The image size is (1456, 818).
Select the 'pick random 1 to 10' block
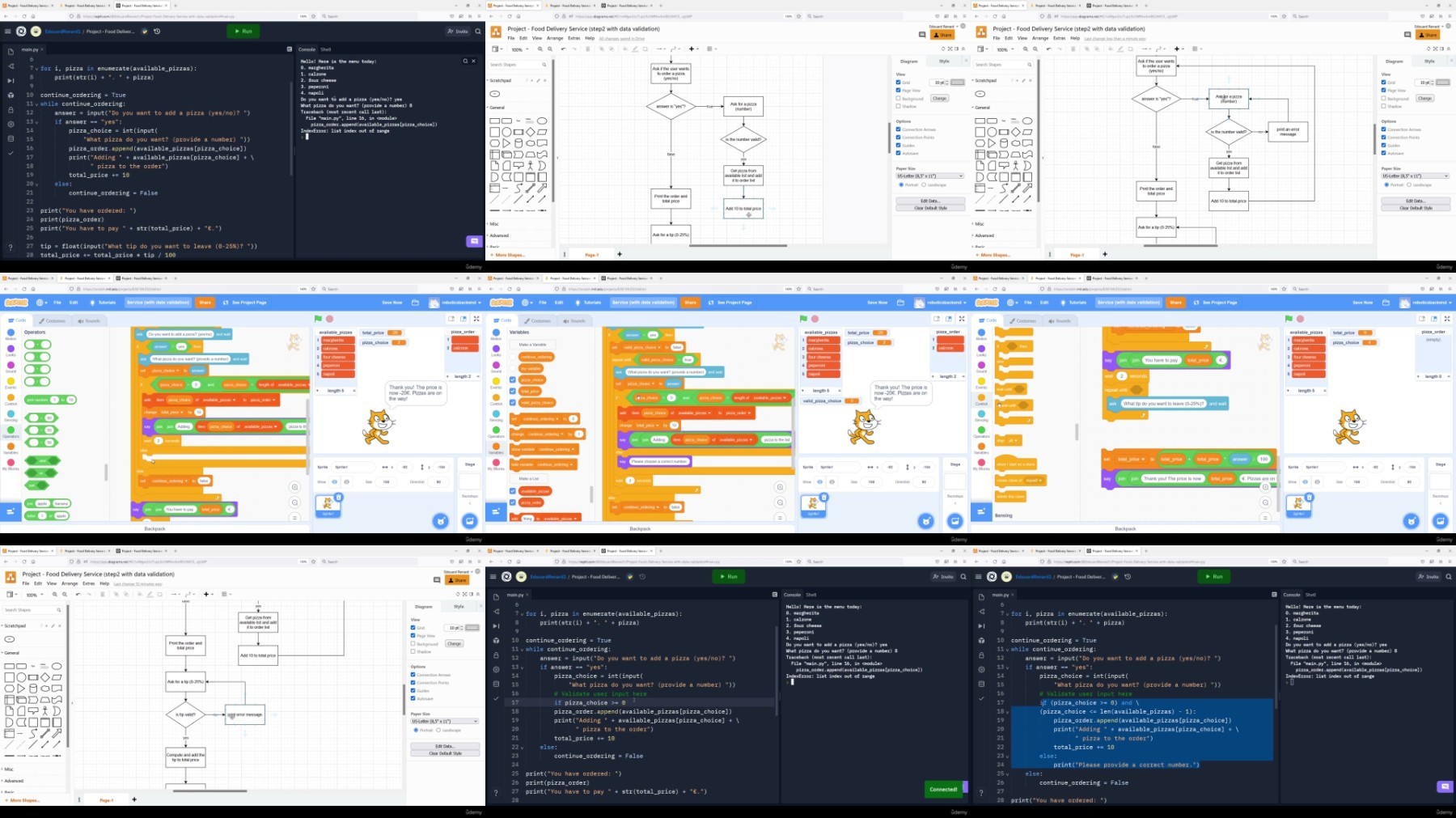pos(50,400)
